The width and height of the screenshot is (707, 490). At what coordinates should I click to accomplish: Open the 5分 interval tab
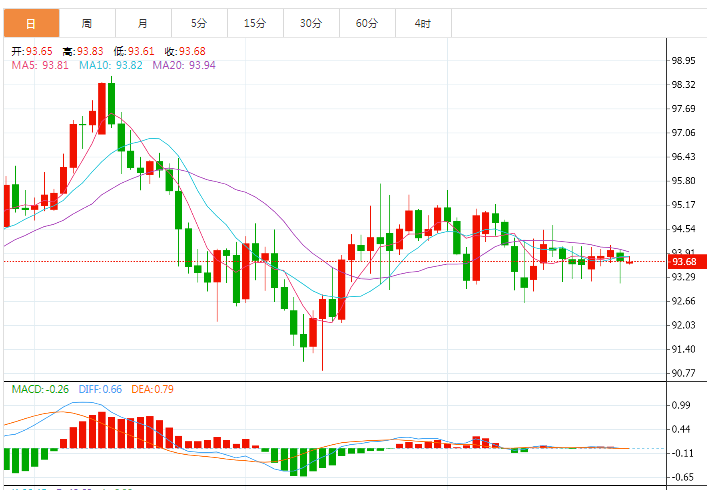[199, 23]
